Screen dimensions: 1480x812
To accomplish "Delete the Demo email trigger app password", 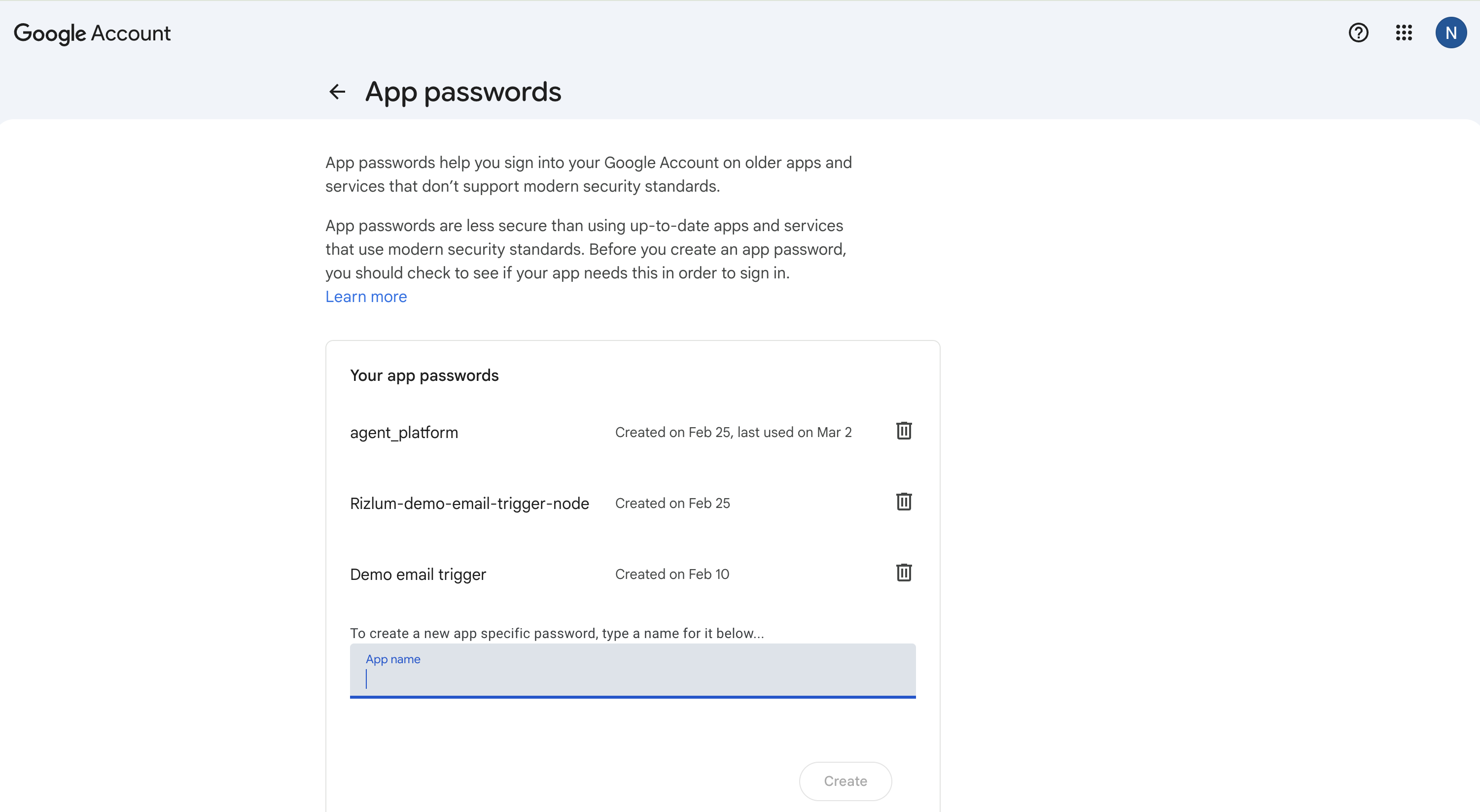I will [x=904, y=573].
